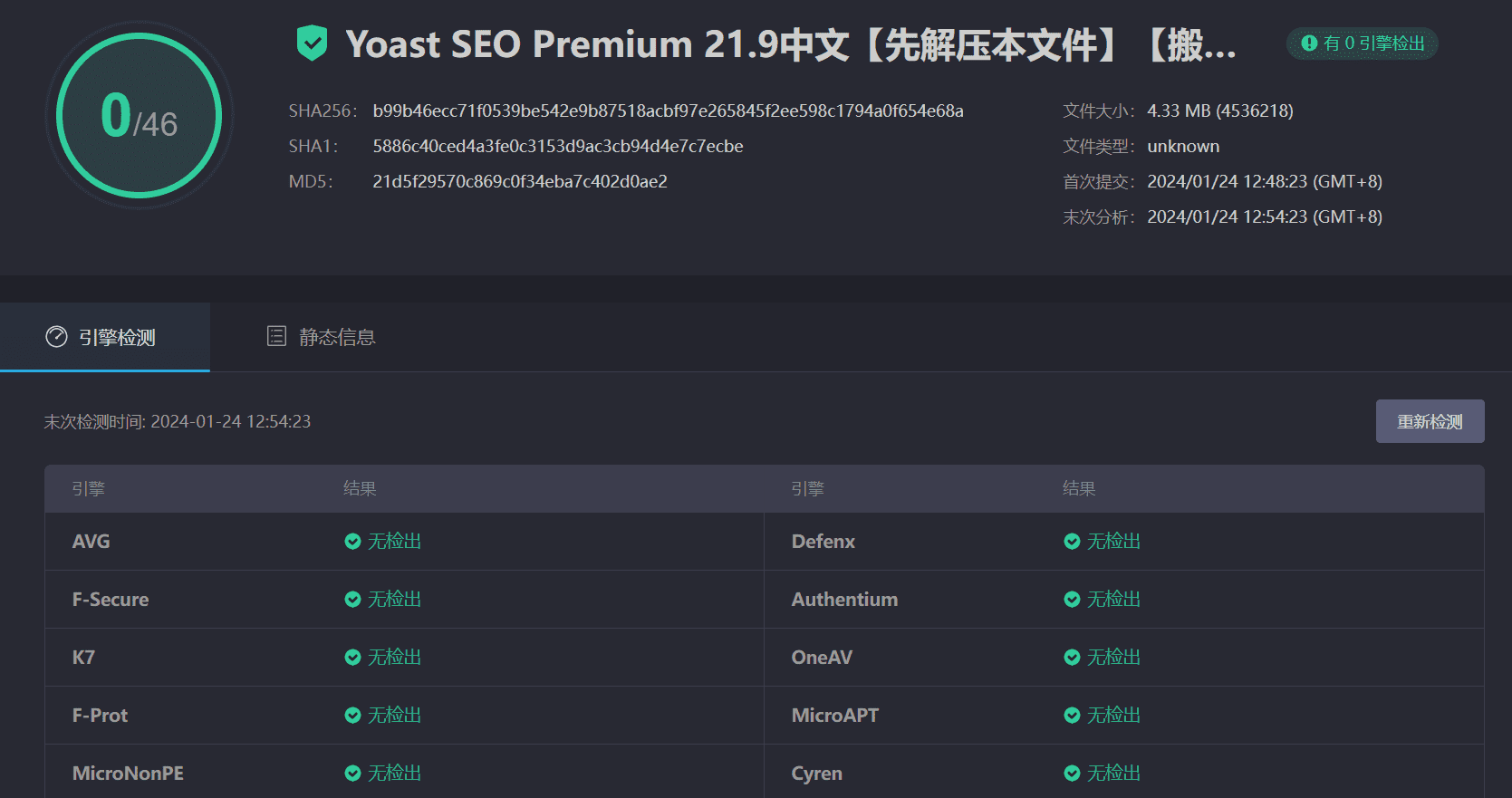Click the file type value unknown
This screenshot has width=1512, height=798.
(1183, 146)
